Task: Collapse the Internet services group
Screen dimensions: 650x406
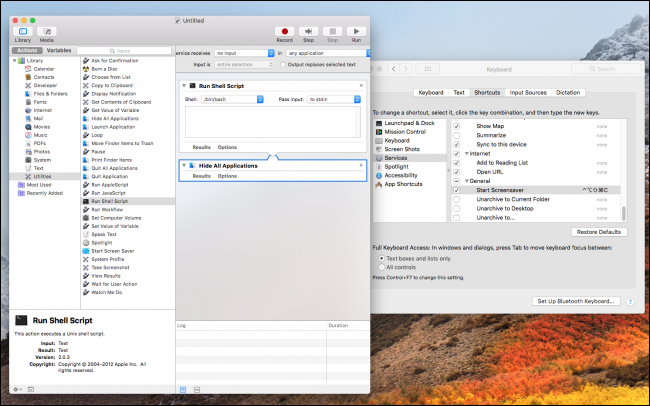Action: click(467, 153)
